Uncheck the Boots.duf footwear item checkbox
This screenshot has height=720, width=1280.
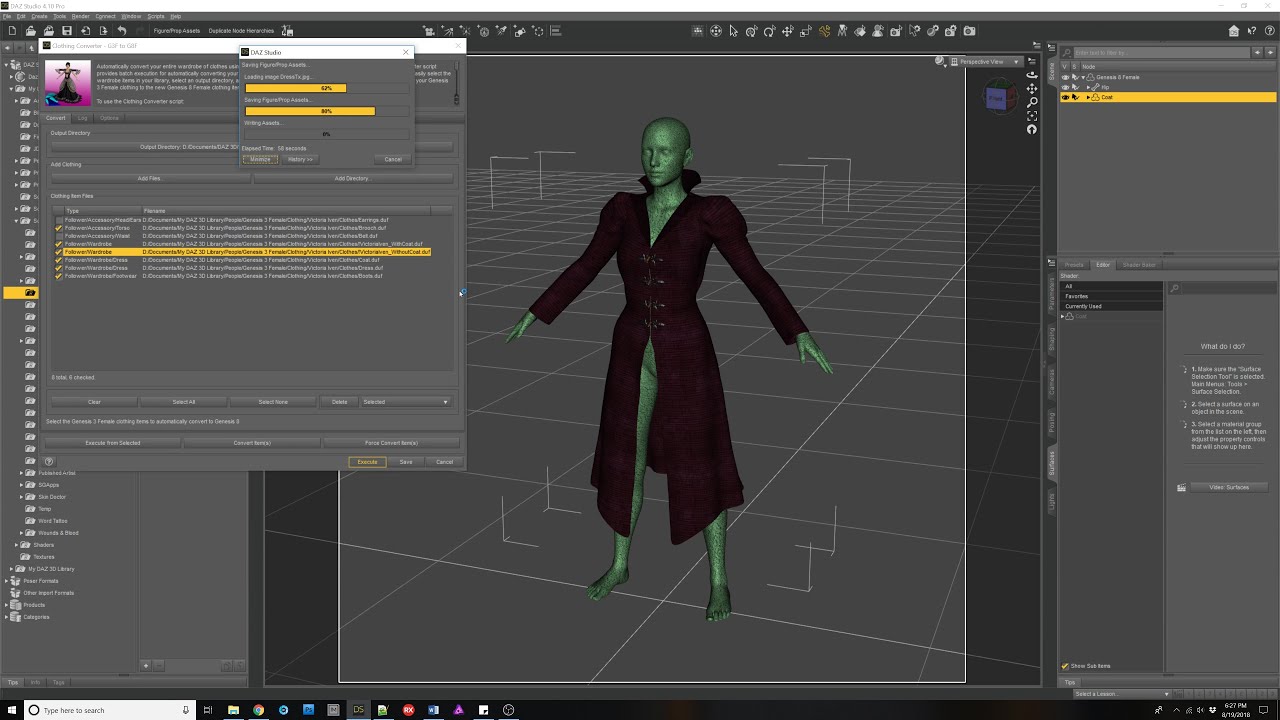[58, 276]
